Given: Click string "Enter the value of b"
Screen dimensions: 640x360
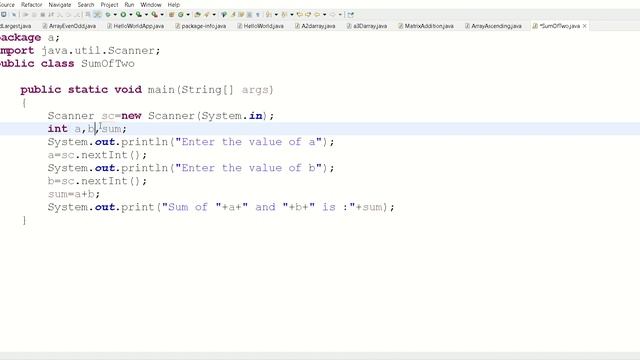Looking at the screenshot, I should (x=248, y=168).
